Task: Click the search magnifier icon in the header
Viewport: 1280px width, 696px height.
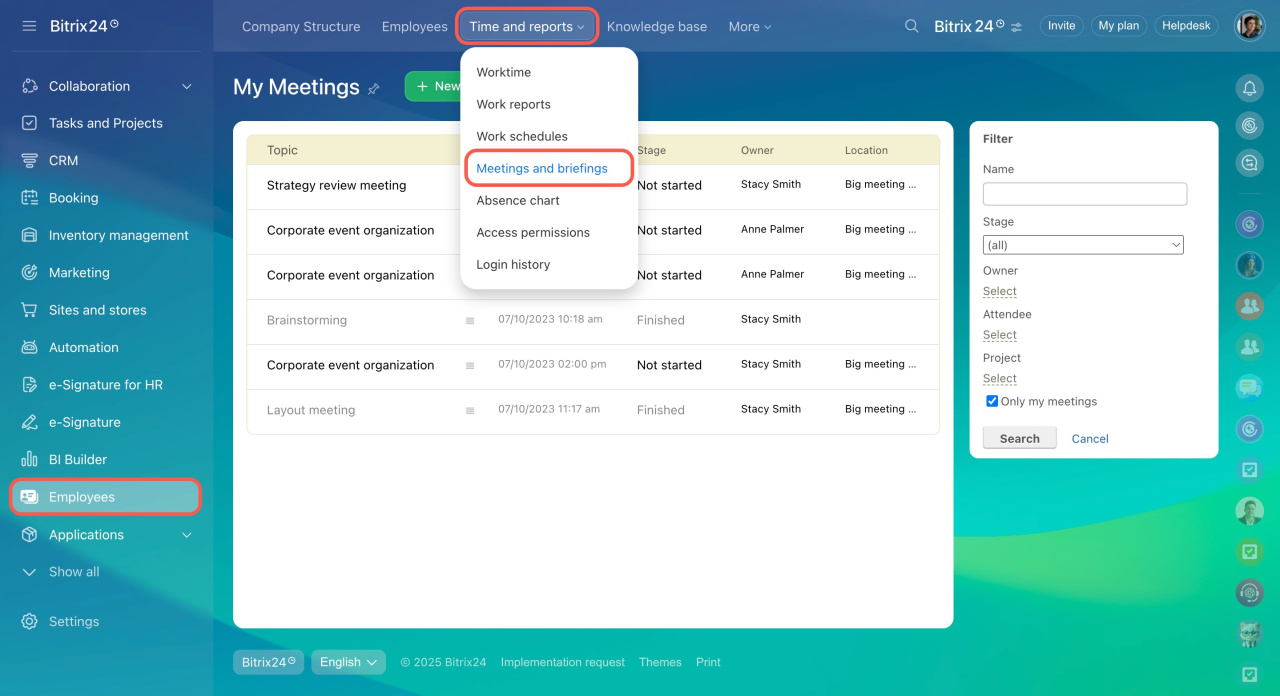Action: (x=911, y=26)
